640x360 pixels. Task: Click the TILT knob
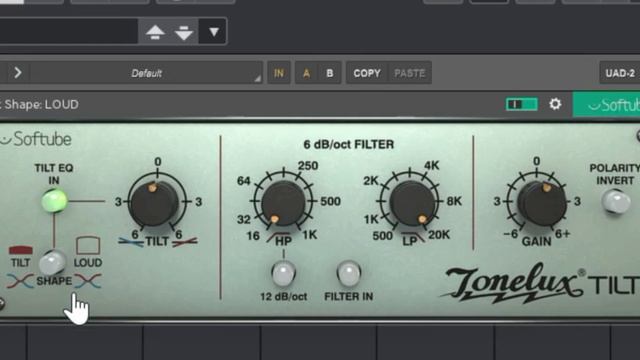point(154,203)
